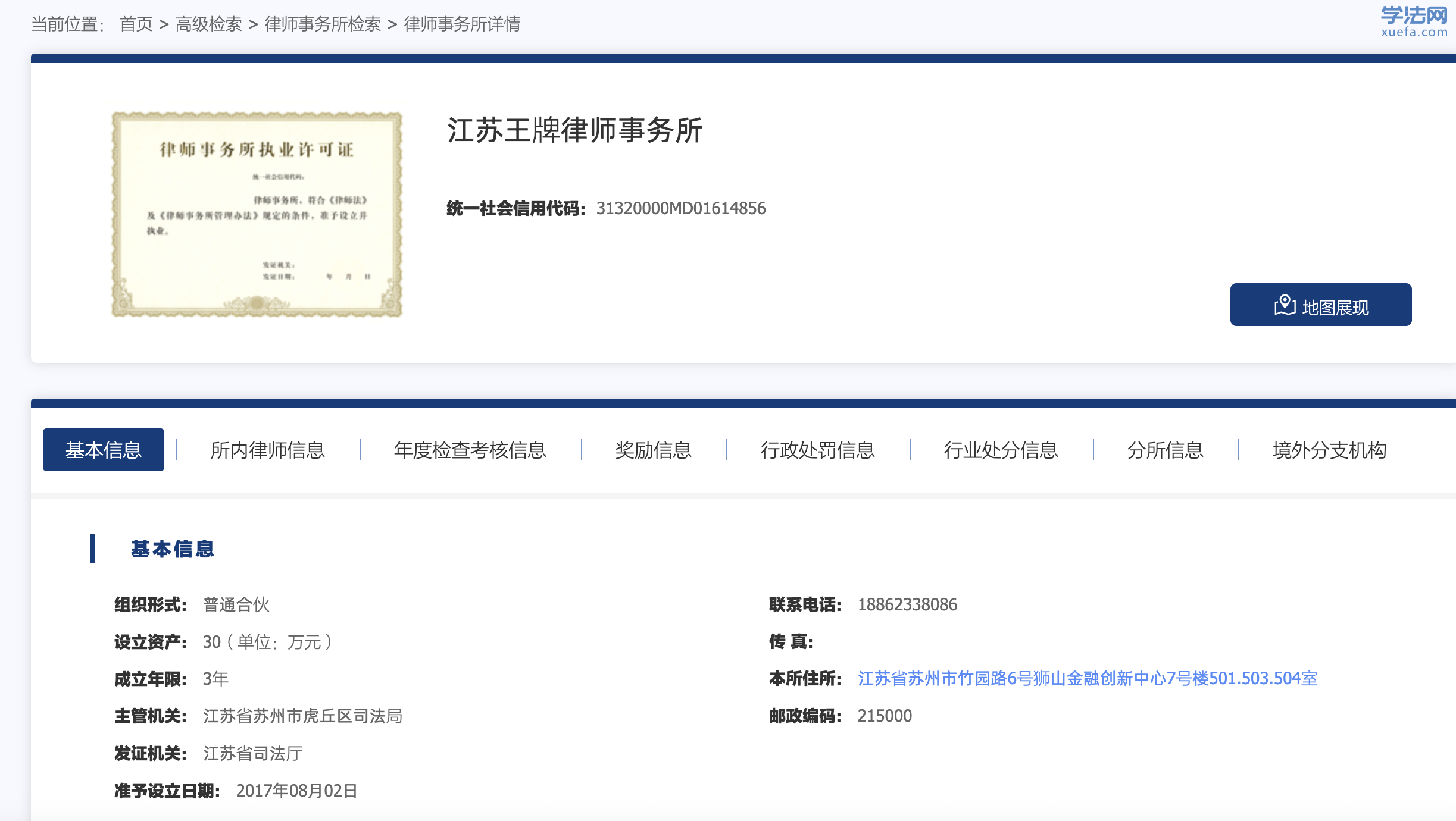Open the address link 江苏省苏州市竹园路6号

tap(1088, 678)
